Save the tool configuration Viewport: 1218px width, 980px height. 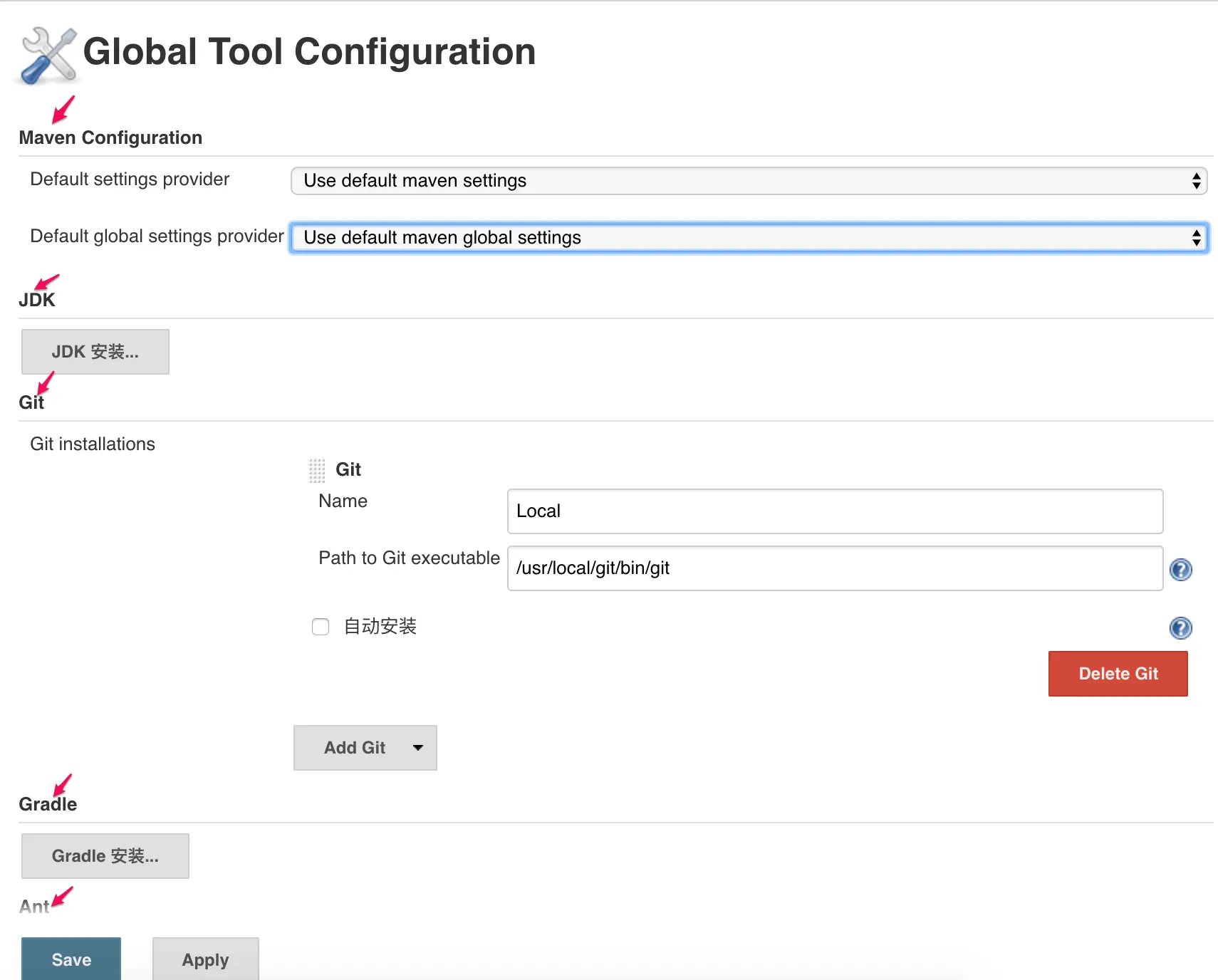71,959
